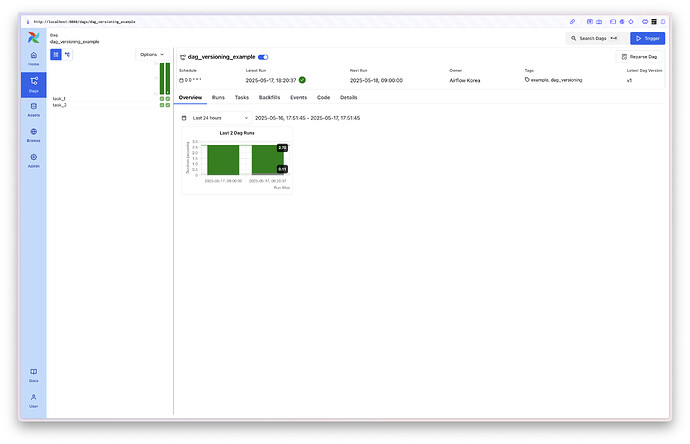
Task: Open the Assets page from sidebar
Action: pos(34,107)
